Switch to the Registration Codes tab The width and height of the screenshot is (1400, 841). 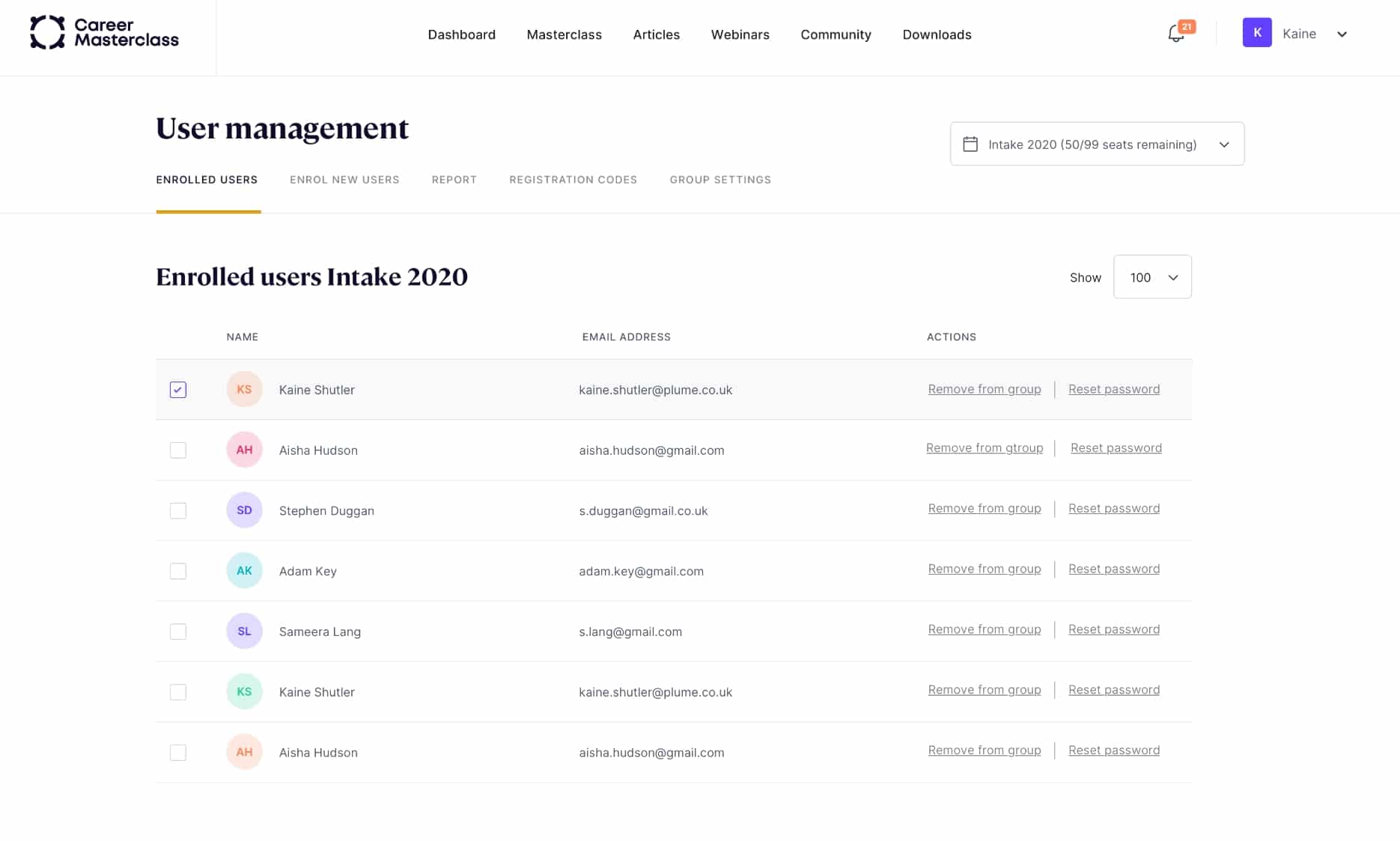pos(573,180)
